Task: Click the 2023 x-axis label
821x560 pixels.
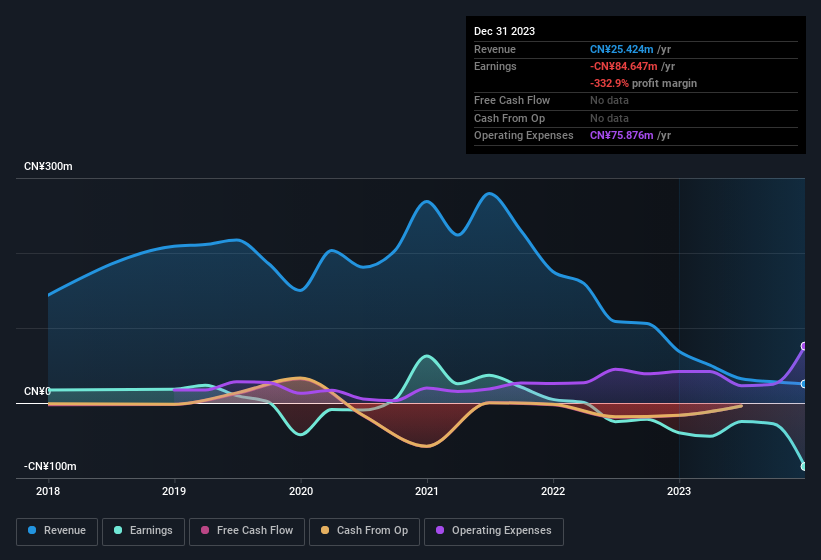Action: point(679,491)
